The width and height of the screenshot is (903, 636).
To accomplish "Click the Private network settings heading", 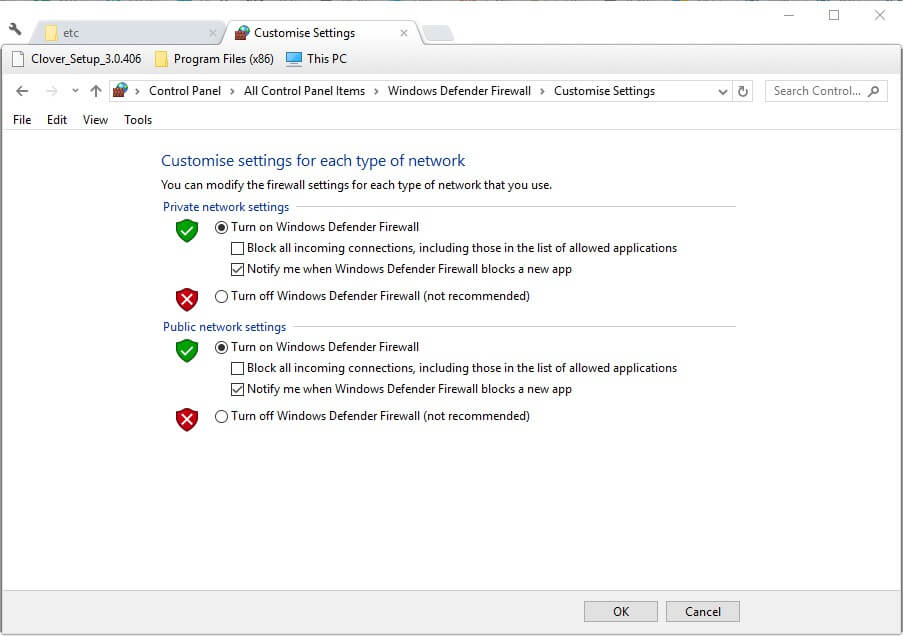I will 226,207.
